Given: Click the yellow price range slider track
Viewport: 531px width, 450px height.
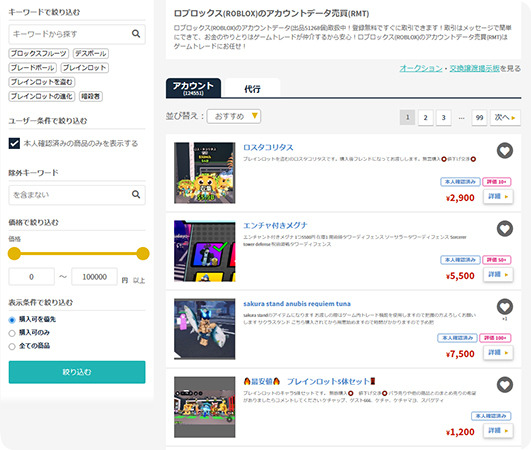Looking at the screenshot, I should point(79,254).
